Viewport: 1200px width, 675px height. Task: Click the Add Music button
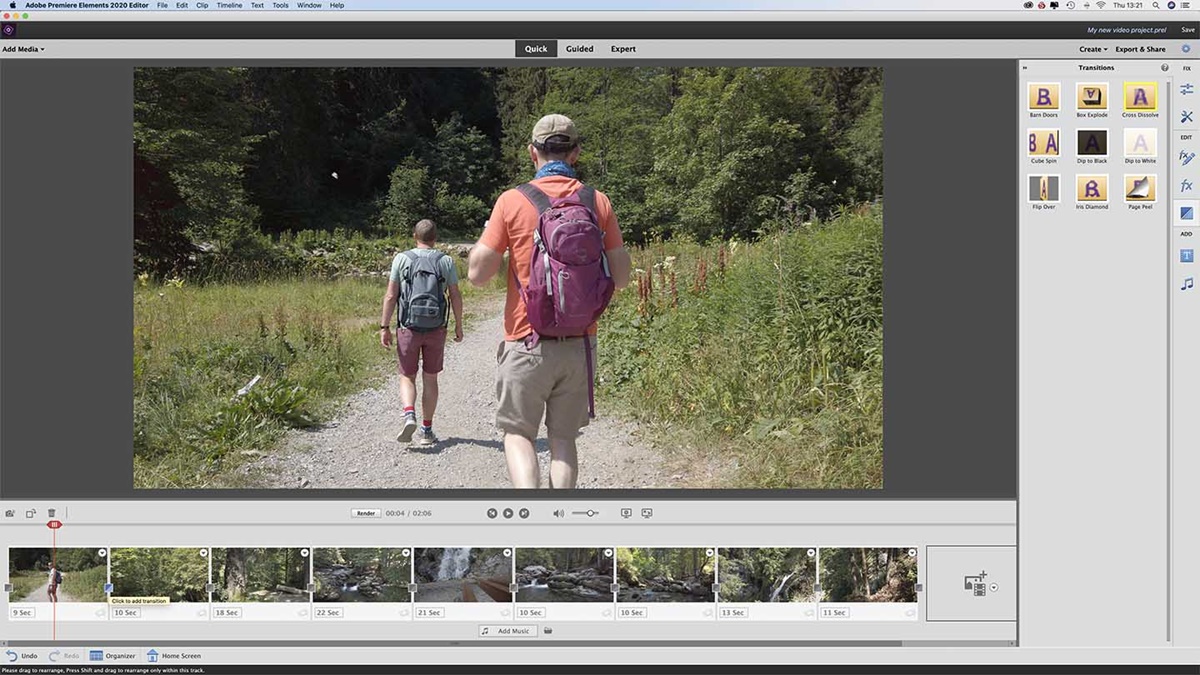click(x=508, y=631)
